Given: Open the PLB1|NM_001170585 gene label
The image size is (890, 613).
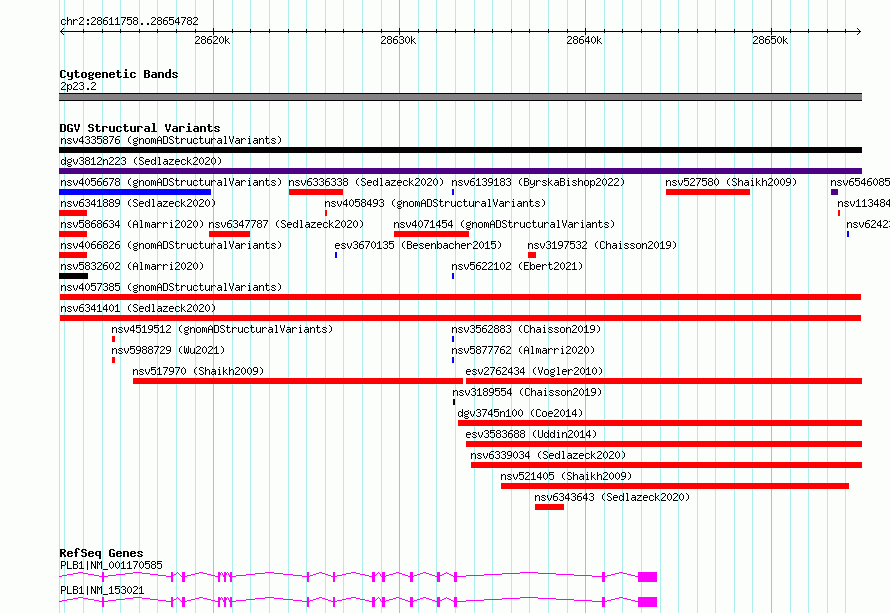Looking at the screenshot, I should (111, 565).
